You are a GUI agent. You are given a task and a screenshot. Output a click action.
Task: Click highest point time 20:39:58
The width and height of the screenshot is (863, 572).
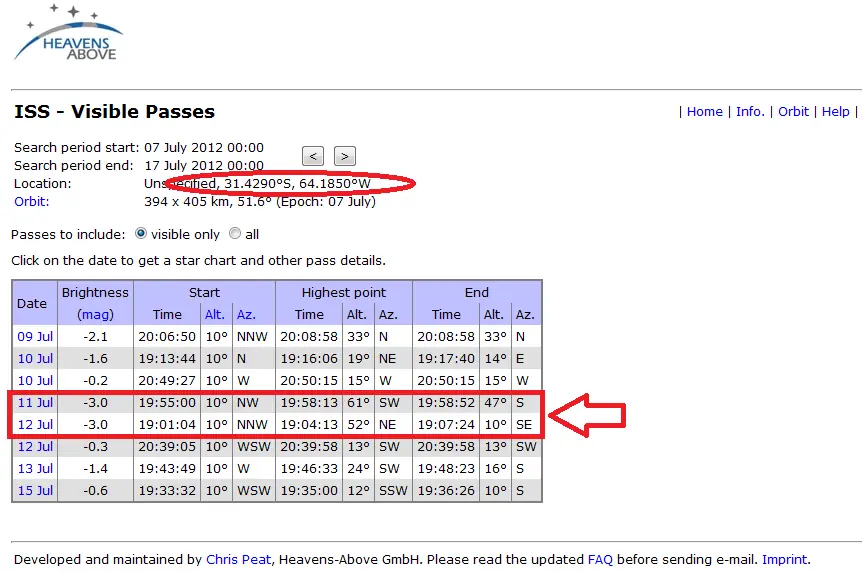click(x=309, y=446)
